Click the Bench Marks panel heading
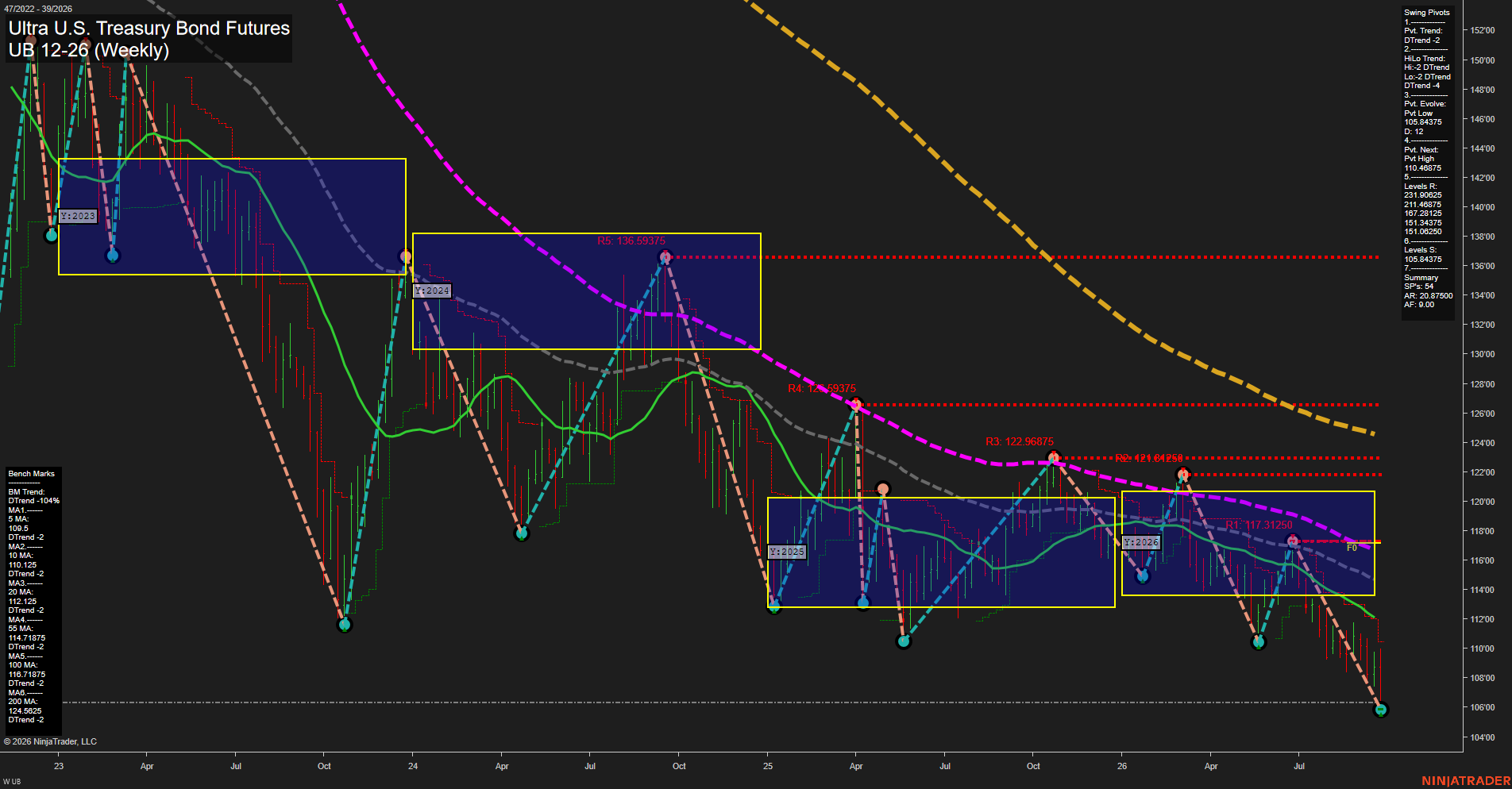Image resolution: width=1512 pixels, height=789 pixels. [32, 474]
